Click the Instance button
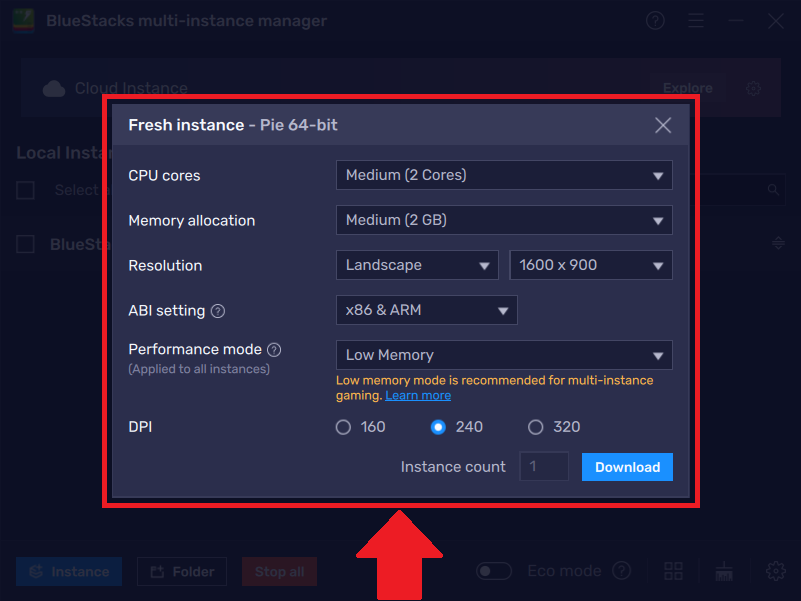Screen dimensions: 801x601 (69, 571)
